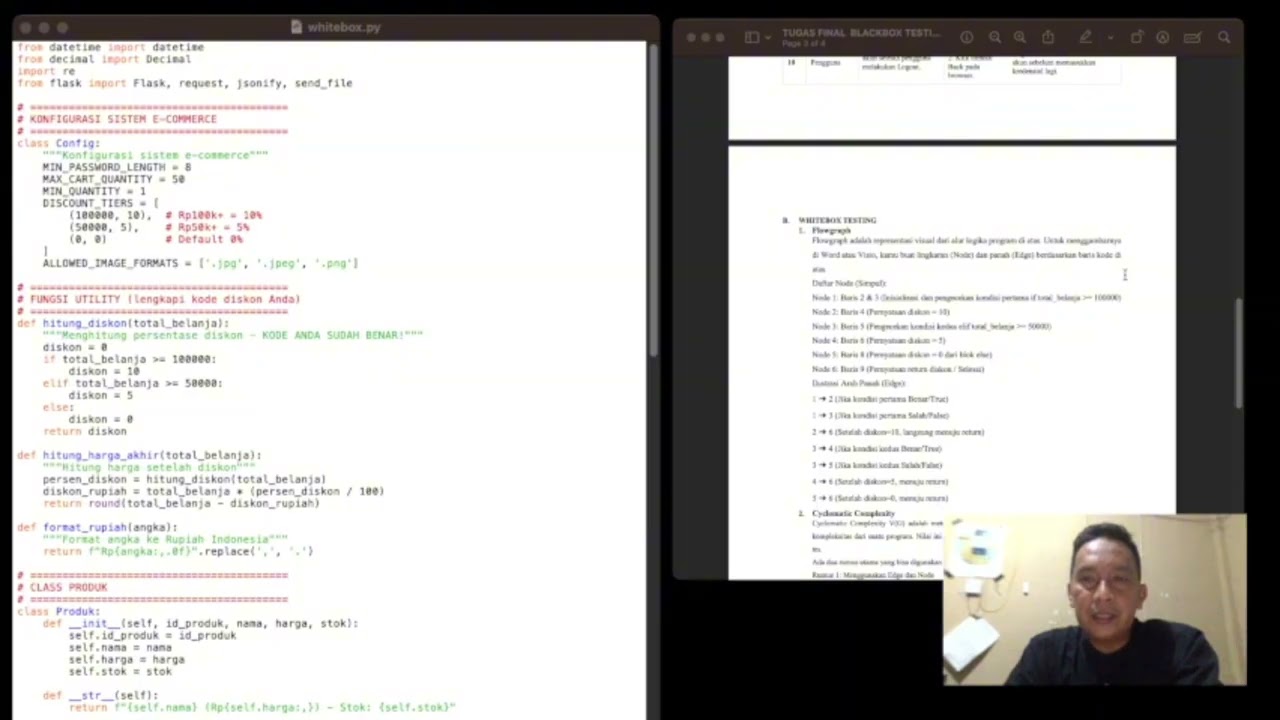Viewport: 1280px width, 720px height.
Task: Click the "import re" line in editor
Action: (x=46, y=71)
